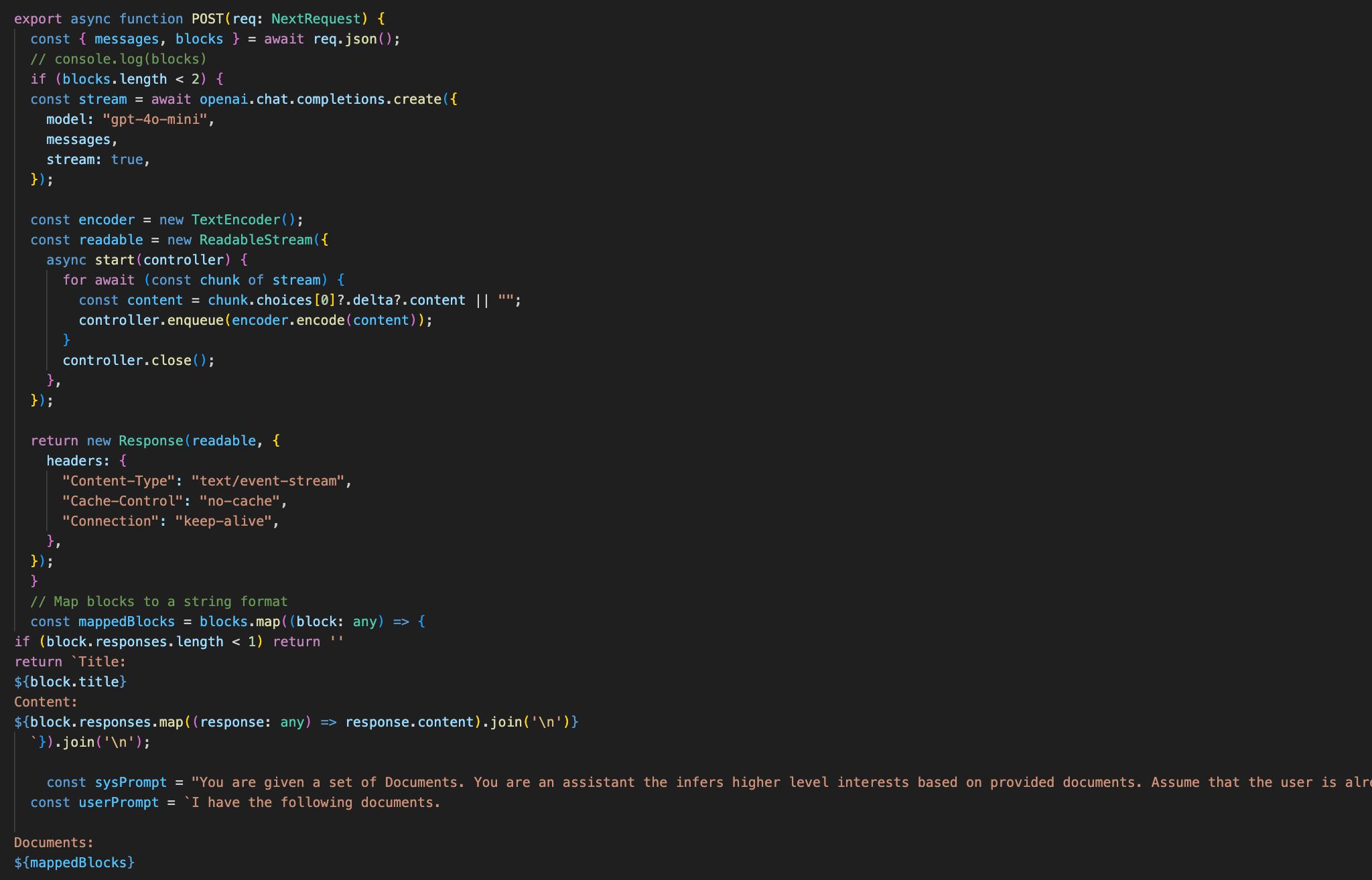Select the "text/event-stream" value
Image resolution: width=1372 pixels, height=880 pixels.
[x=268, y=481]
